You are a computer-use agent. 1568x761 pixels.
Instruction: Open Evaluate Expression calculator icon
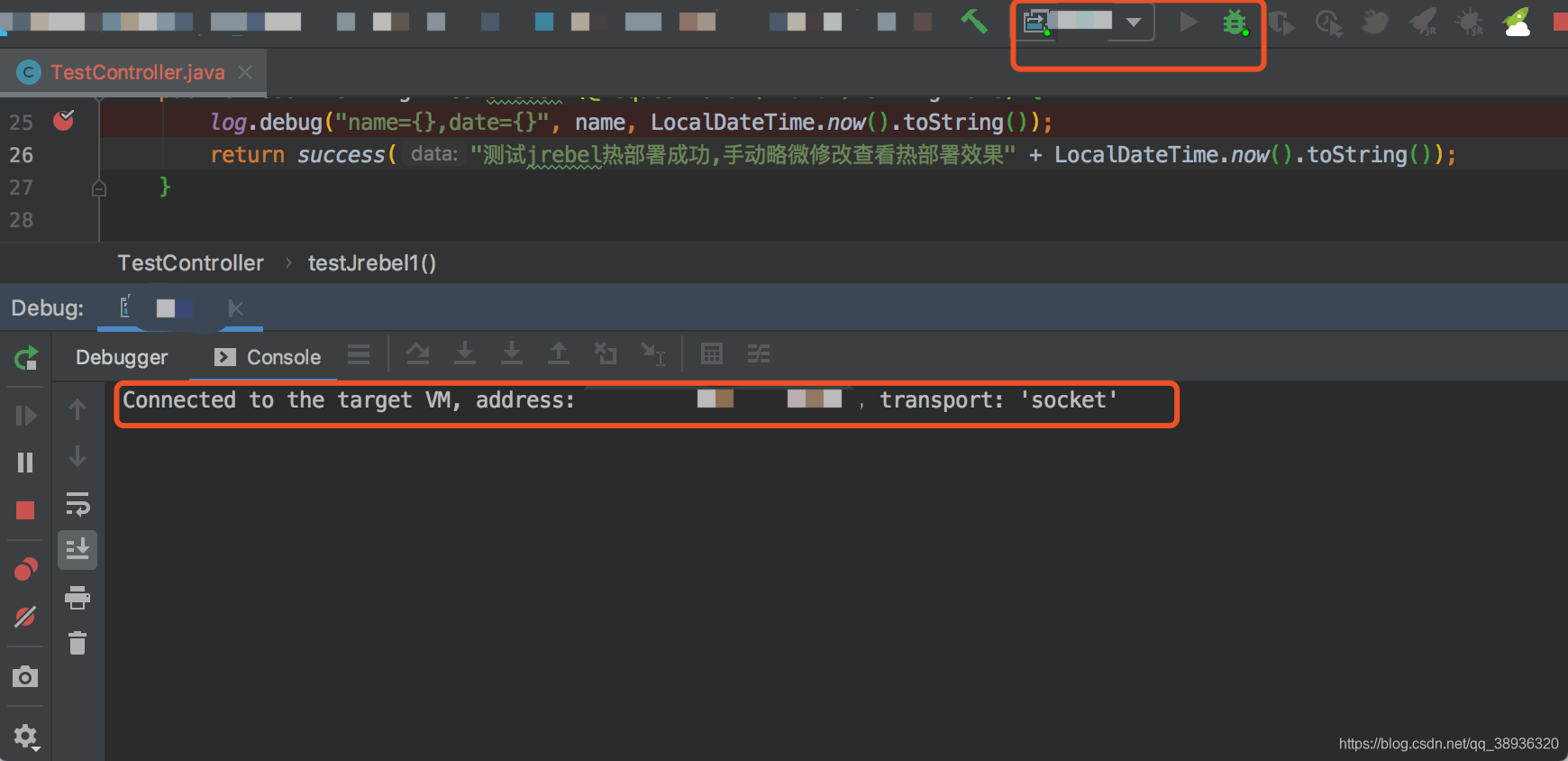pos(712,354)
